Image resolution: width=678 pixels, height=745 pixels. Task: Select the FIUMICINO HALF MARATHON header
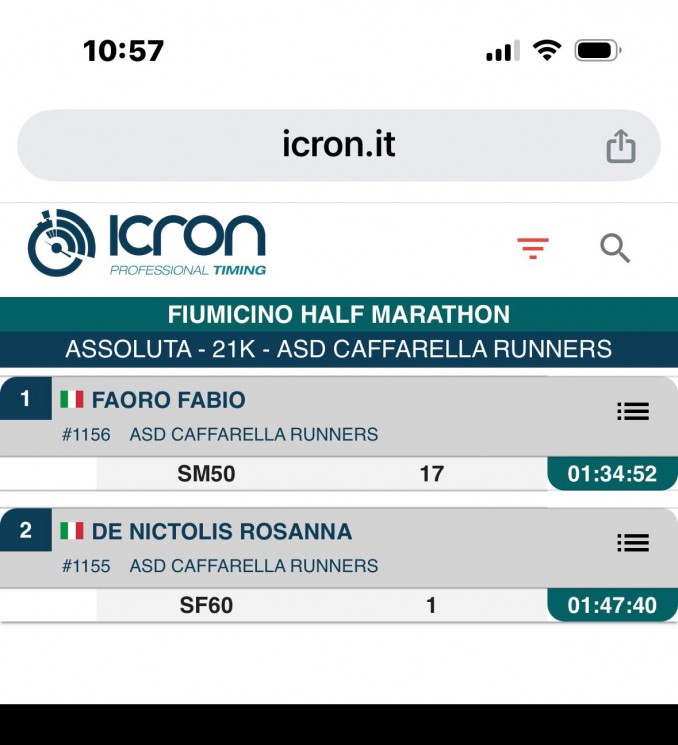pos(339,315)
